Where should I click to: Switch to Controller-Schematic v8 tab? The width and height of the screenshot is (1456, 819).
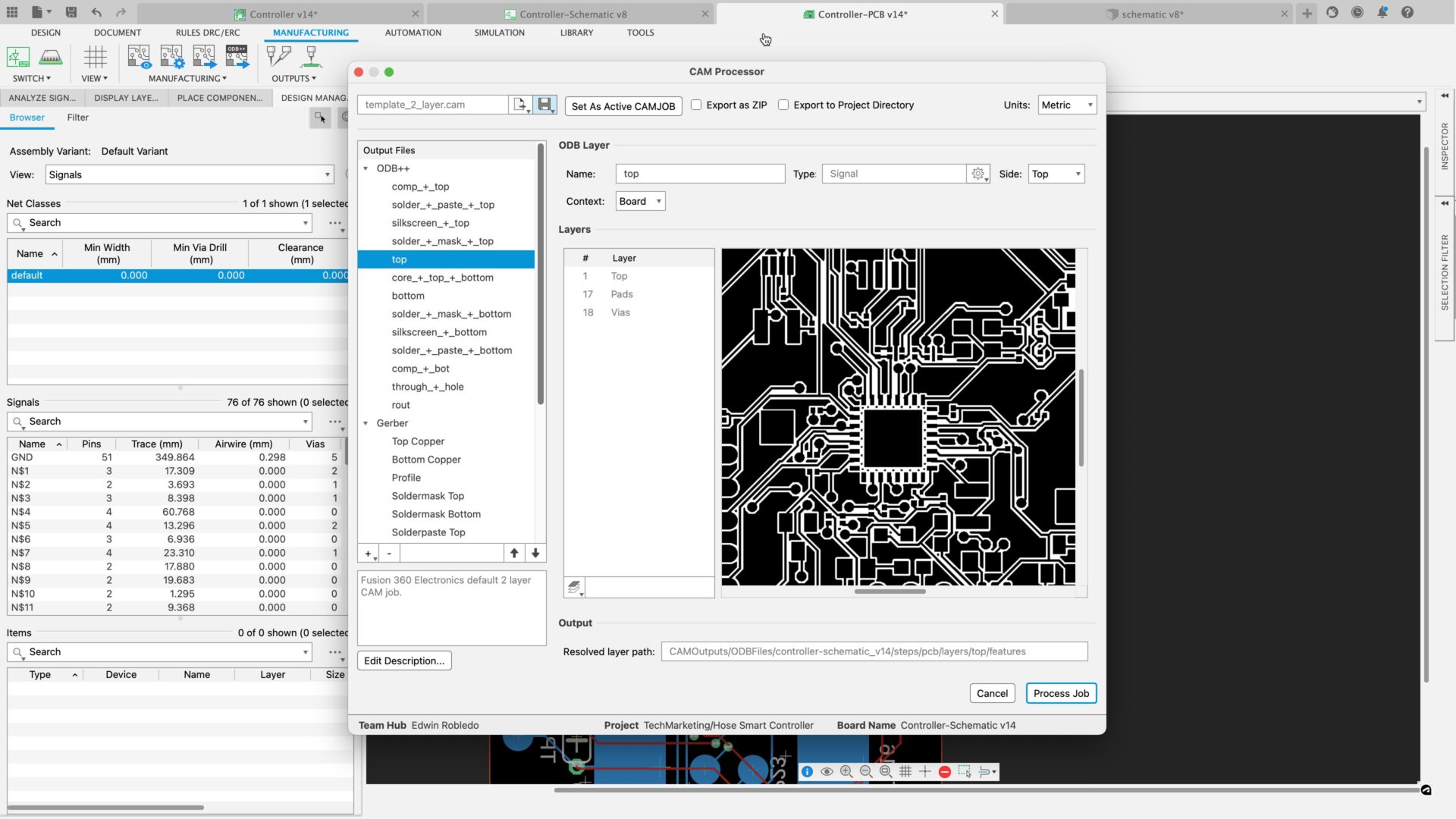tap(573, 14)
